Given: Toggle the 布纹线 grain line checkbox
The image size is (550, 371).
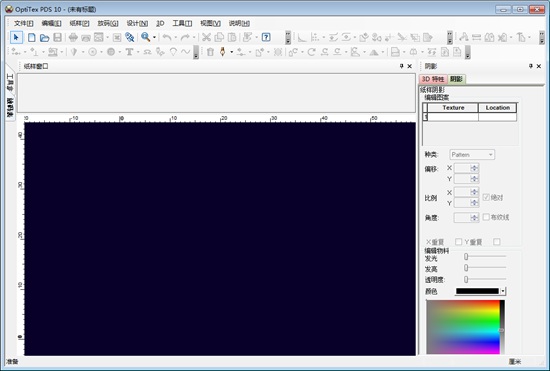Looking at the screenshot, I should 486,217.
